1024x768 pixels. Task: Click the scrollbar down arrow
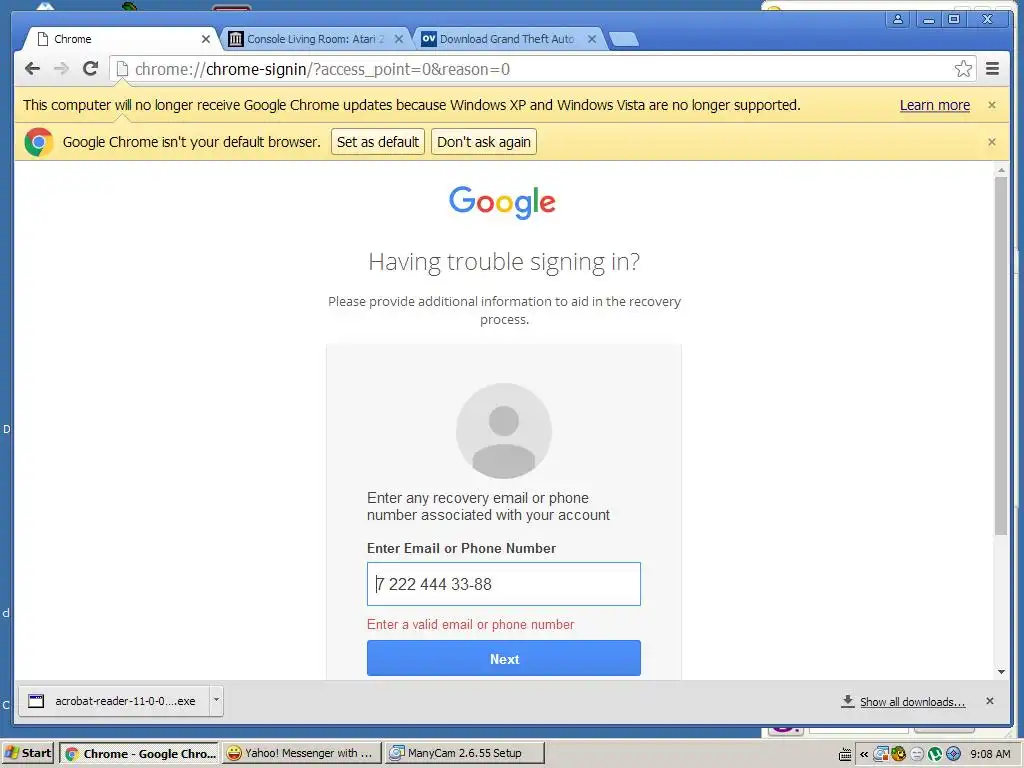(x=1000, y=672)
